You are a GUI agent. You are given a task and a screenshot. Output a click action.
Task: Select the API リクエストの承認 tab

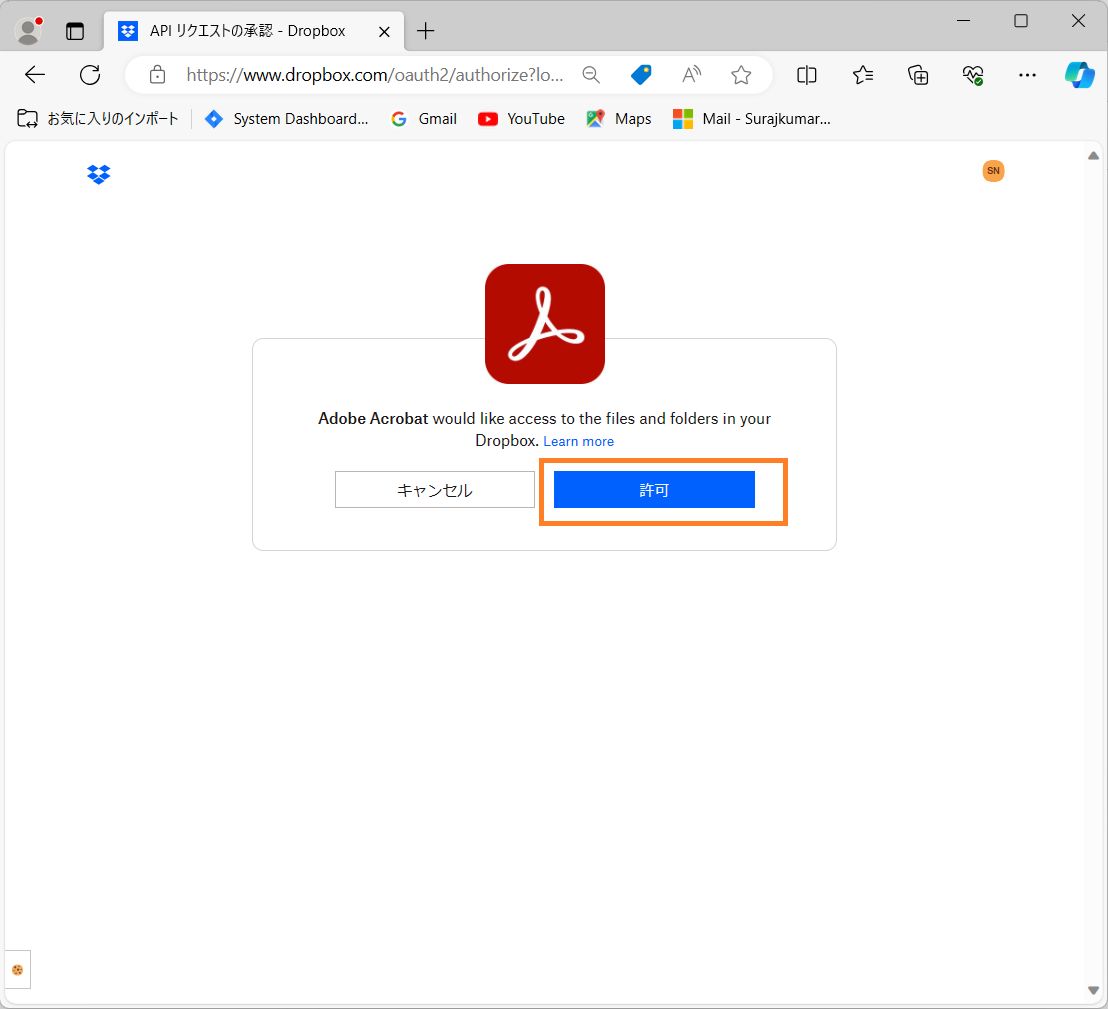245,30
